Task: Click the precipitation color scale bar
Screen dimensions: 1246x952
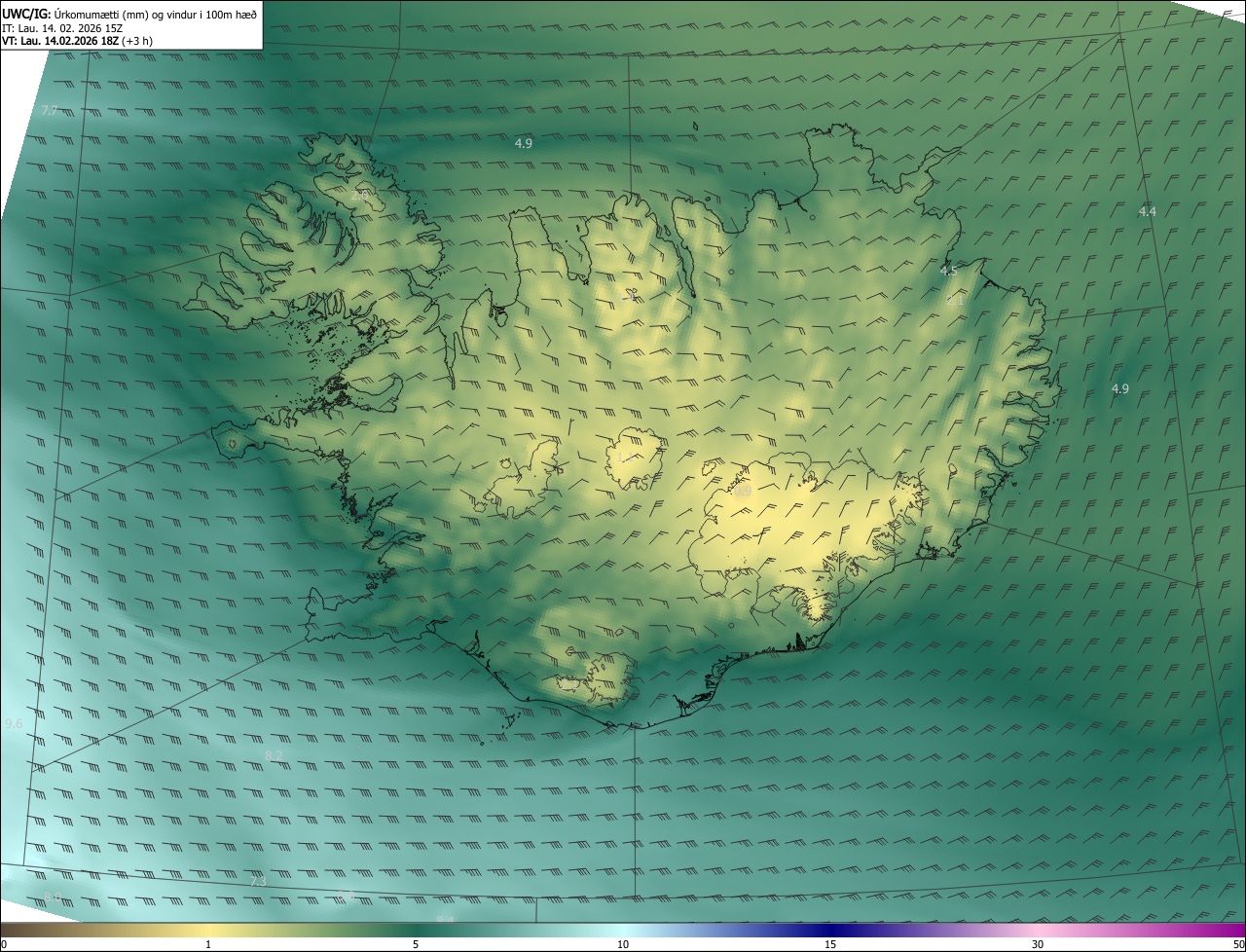Action: point(623,931)
